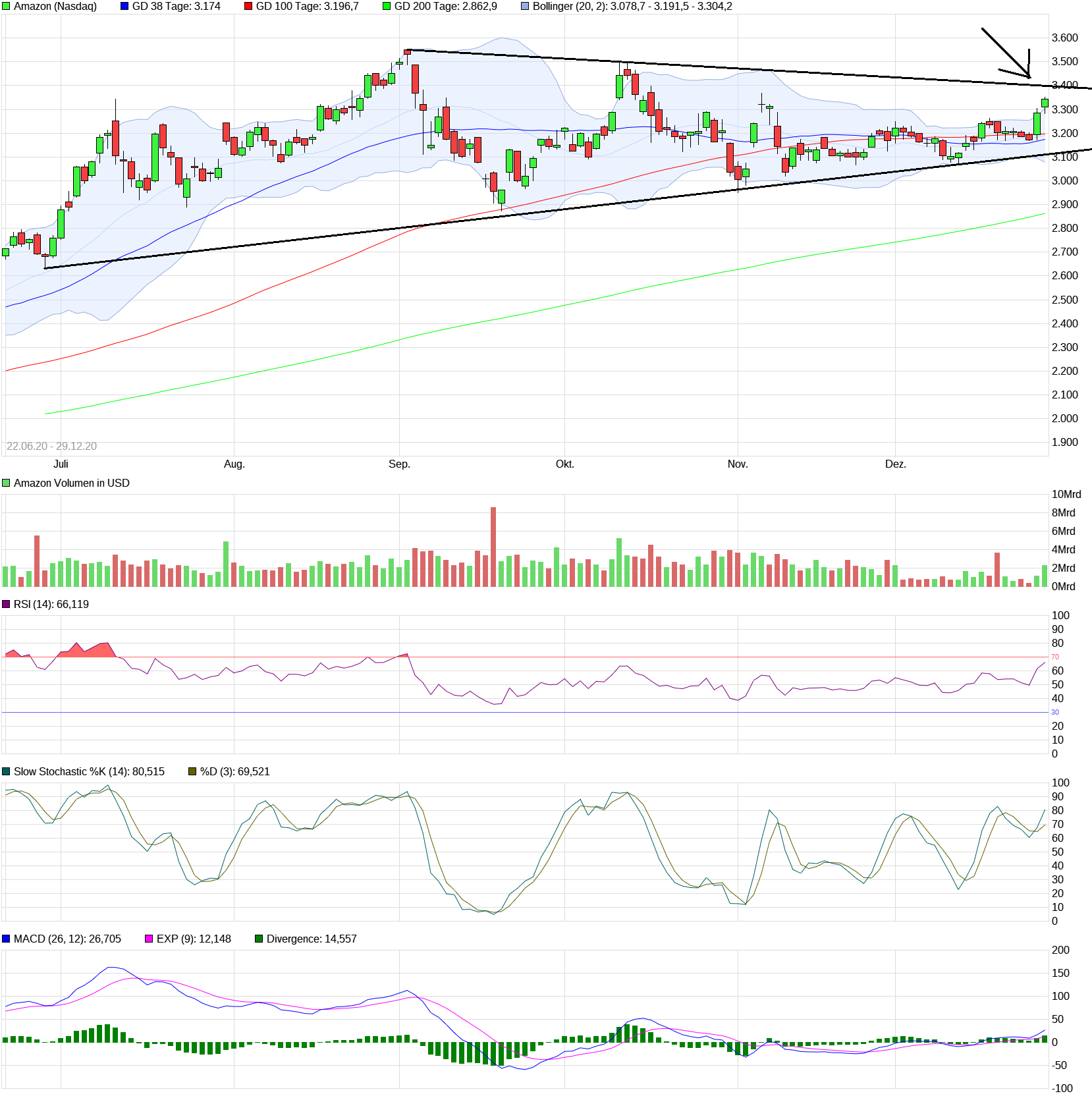Screen dimensions: 1092x1100
Task: Click the 200 MACD axis label
Action: (1061, 950)
